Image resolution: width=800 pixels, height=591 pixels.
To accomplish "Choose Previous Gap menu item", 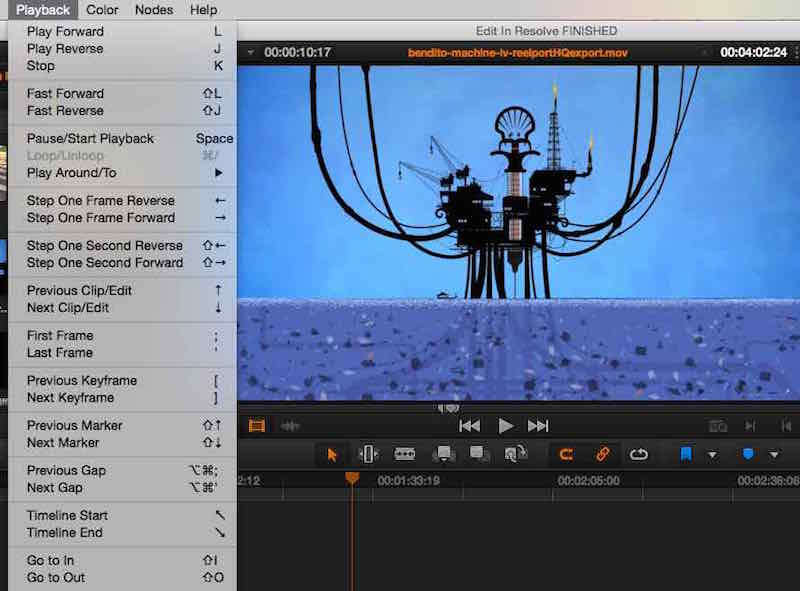I will pyautogui.click(x=122, y=470).
